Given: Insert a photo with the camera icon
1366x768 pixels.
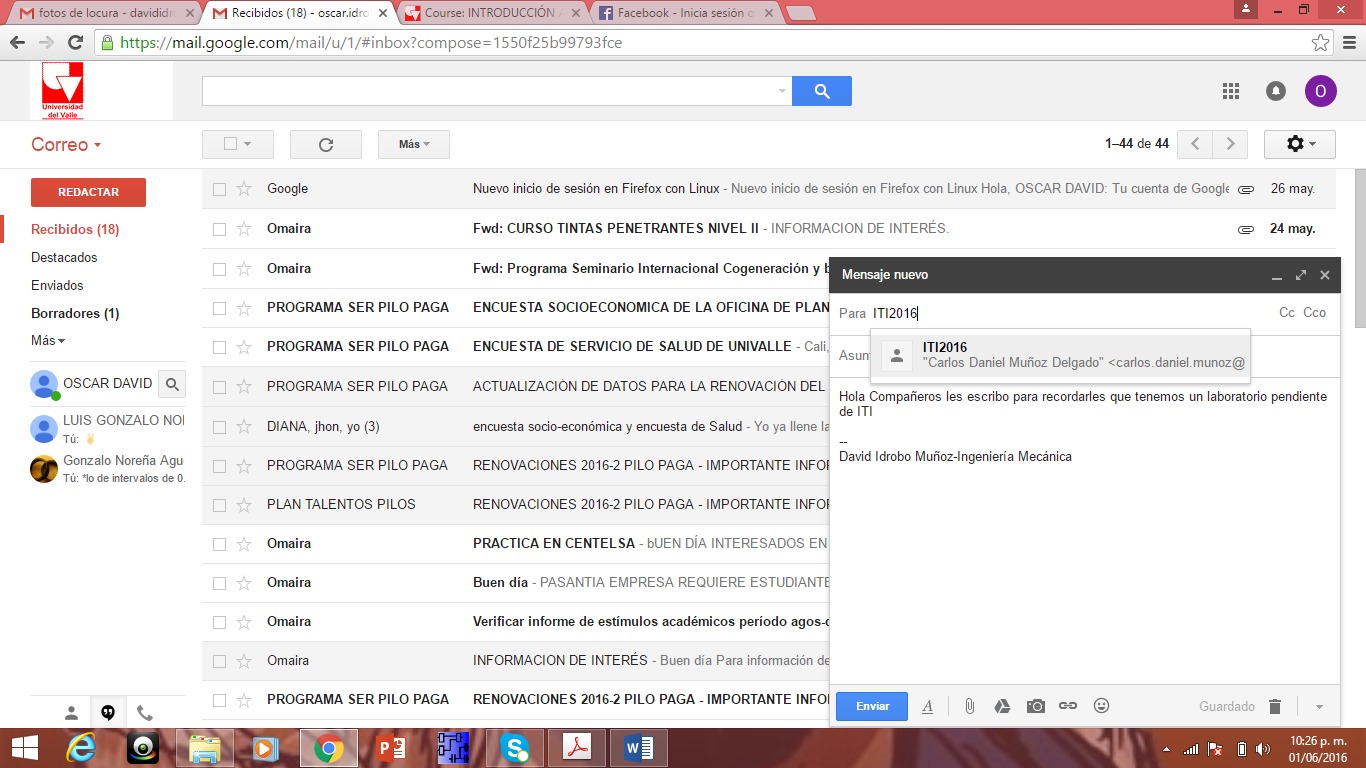Looking at the screenshot, I should click(1035, 706).
